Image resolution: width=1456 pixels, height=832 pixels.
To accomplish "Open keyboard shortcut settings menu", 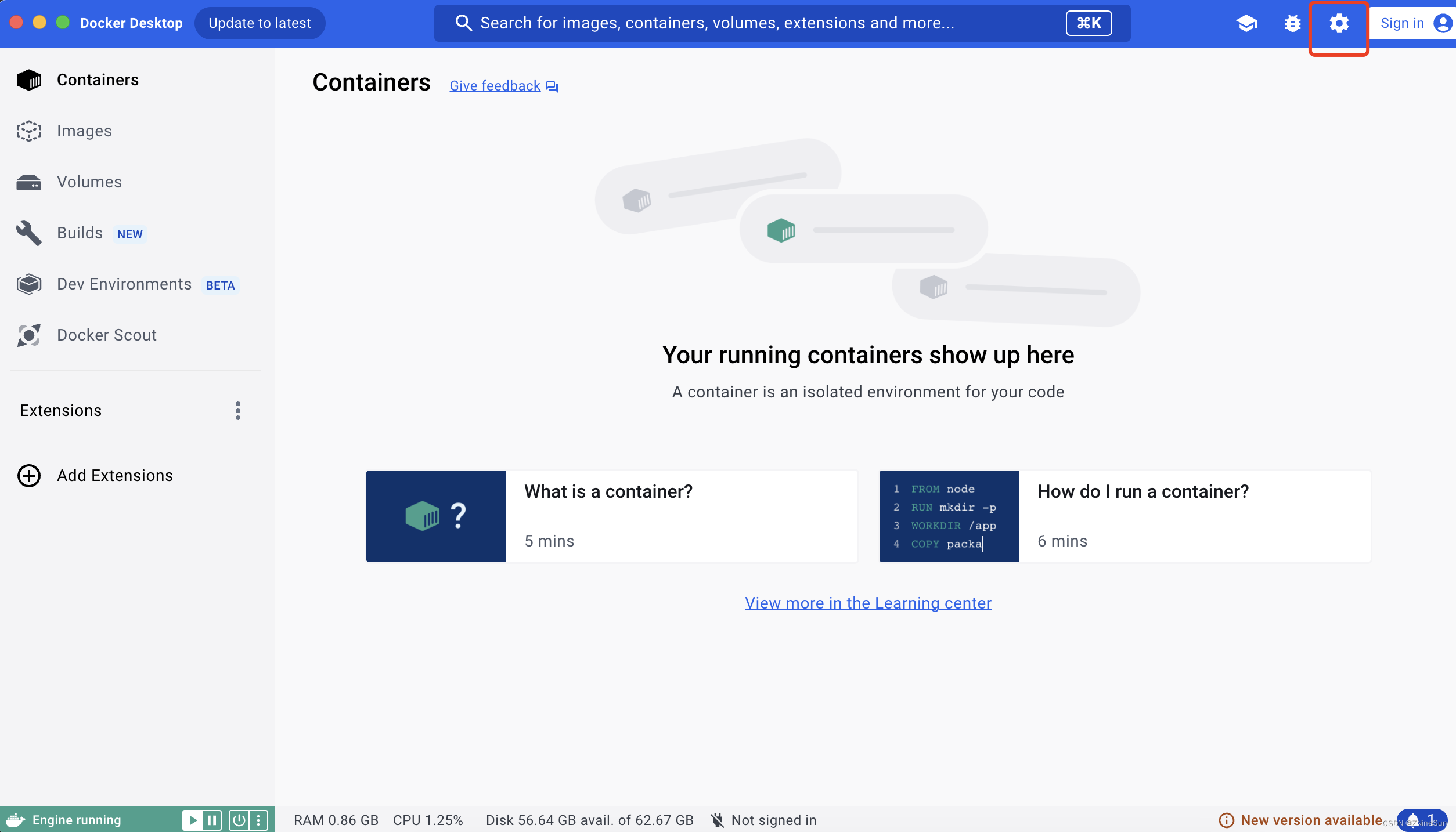I will pos(1338,23).
